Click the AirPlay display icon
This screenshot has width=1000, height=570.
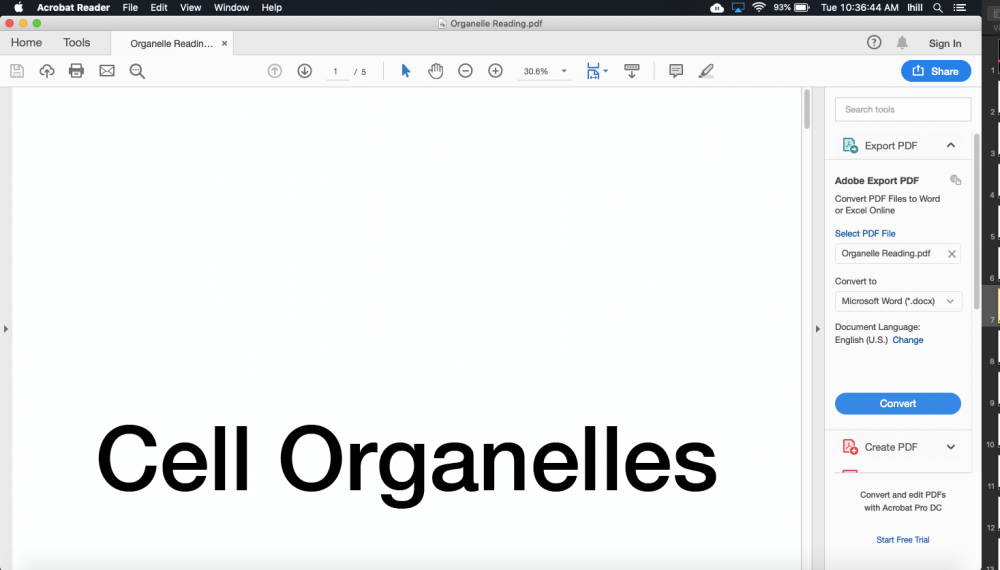(738, 8)
